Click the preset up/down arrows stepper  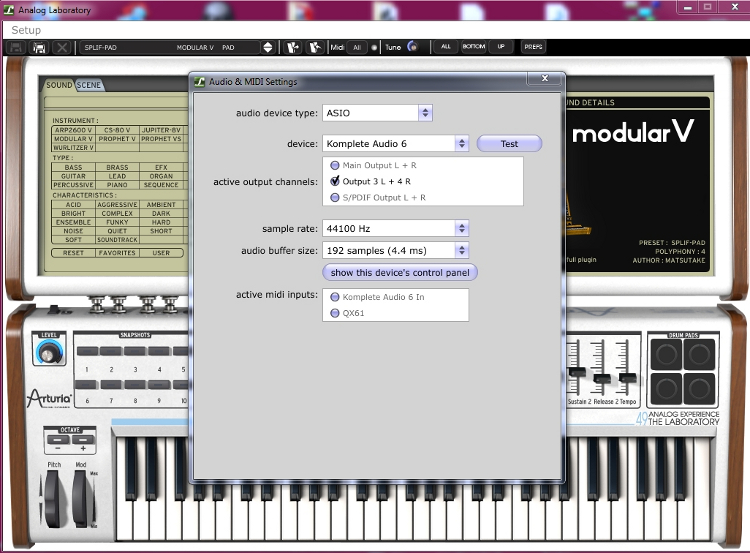[268, 47]
